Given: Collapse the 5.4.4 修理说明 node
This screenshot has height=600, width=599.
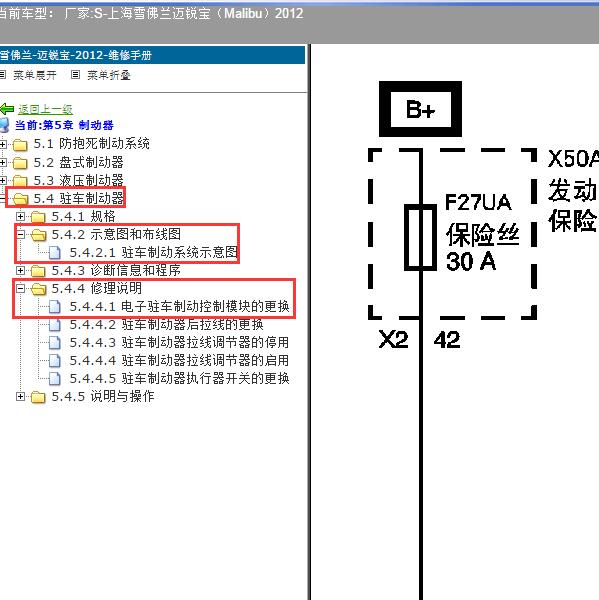Looking at the screenshot, I should click(20, 288).
